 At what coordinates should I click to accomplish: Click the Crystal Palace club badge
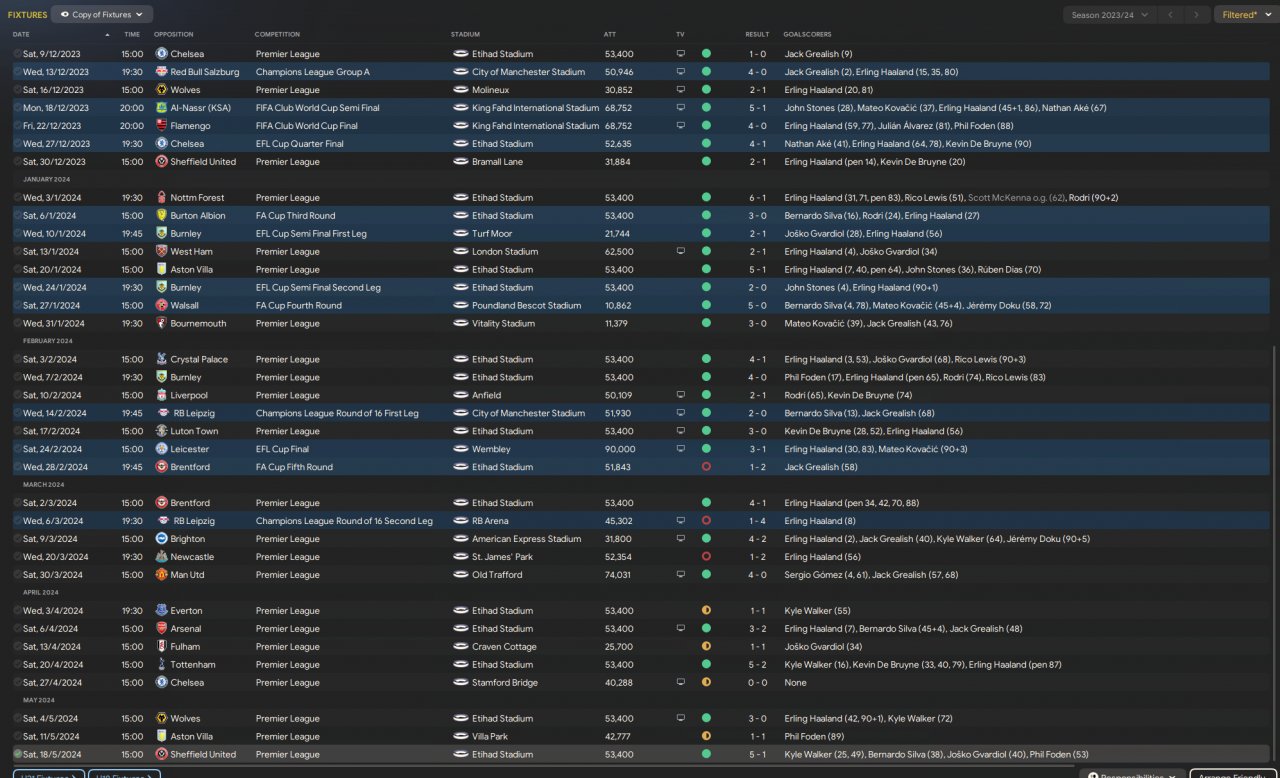click(x=162, y=360)
